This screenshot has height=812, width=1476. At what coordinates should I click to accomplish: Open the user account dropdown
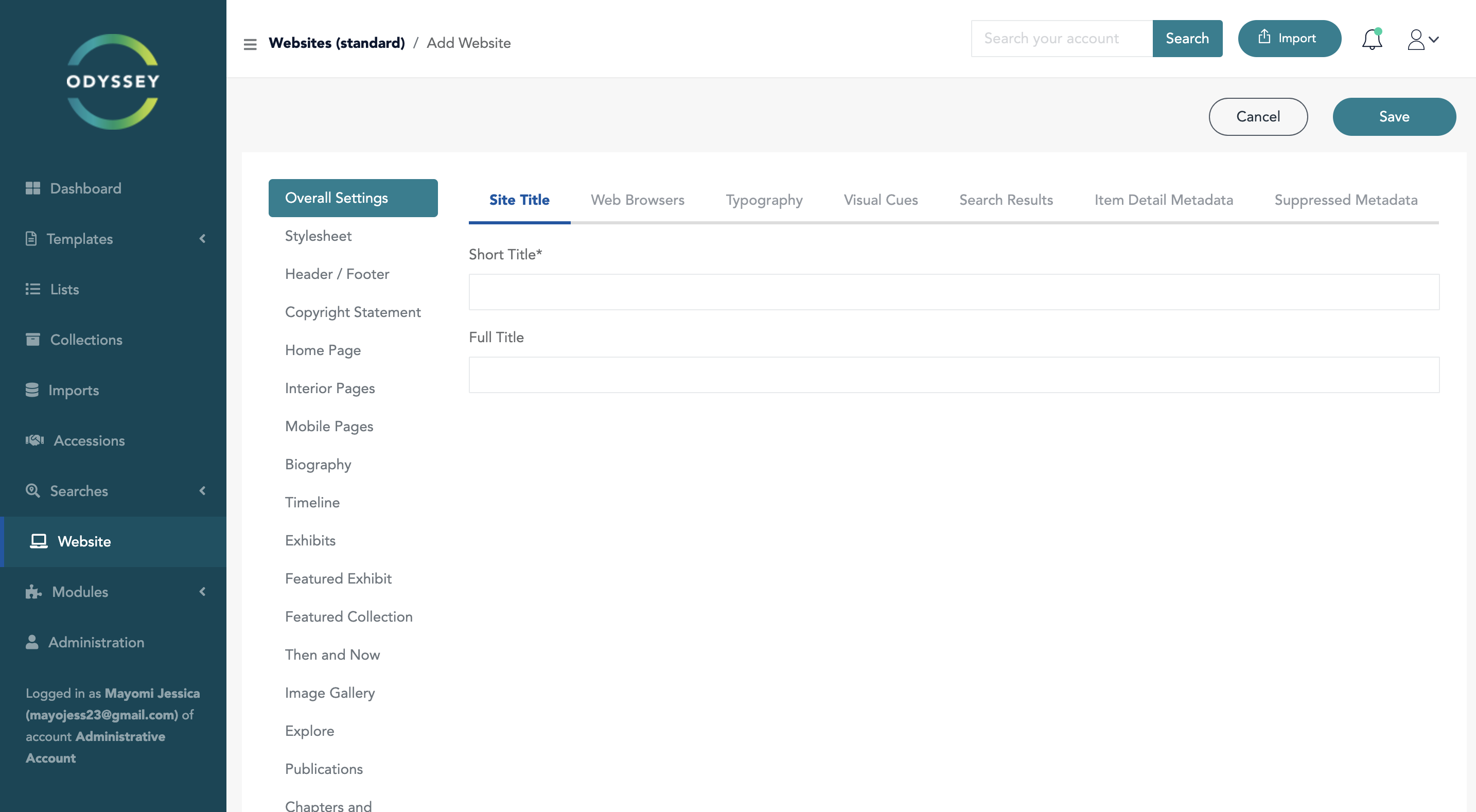[1422, 39]
